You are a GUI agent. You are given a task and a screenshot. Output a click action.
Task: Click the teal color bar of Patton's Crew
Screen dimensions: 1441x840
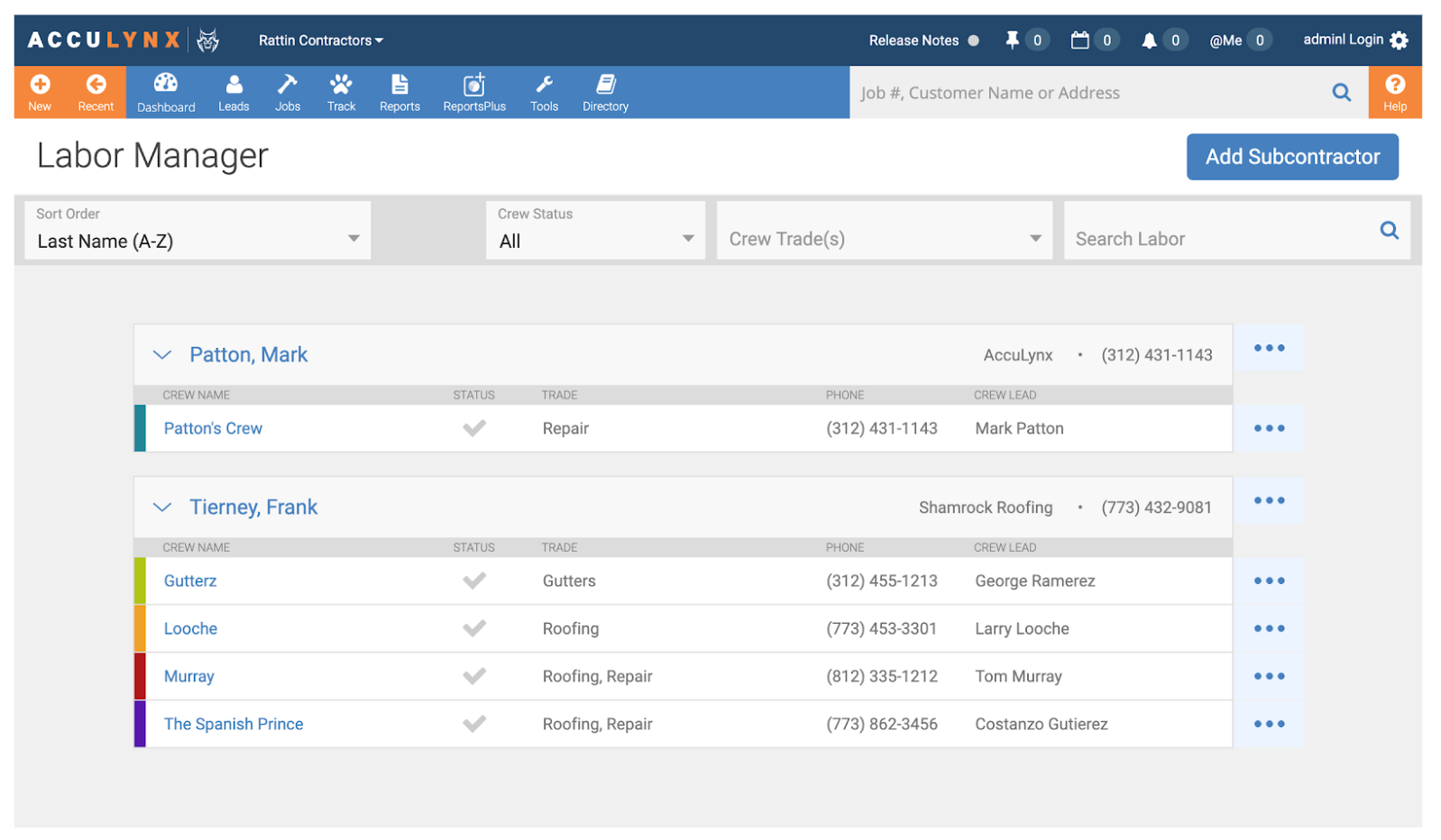(x=140, y=428)
